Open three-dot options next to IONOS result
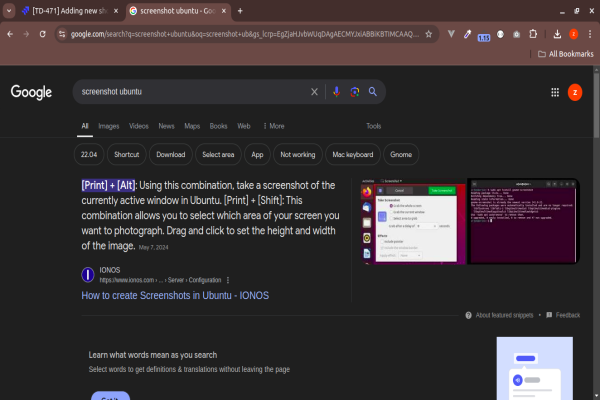The height and width of the screenshot is (400, 600). click(228, 280)
